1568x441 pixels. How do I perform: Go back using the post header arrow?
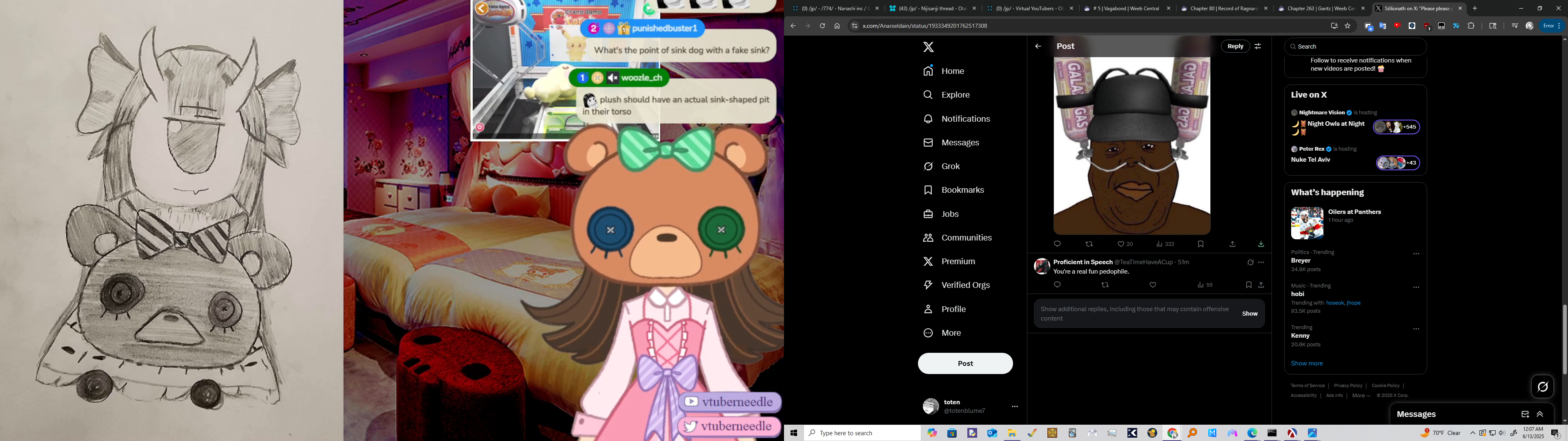point(1038,46)
